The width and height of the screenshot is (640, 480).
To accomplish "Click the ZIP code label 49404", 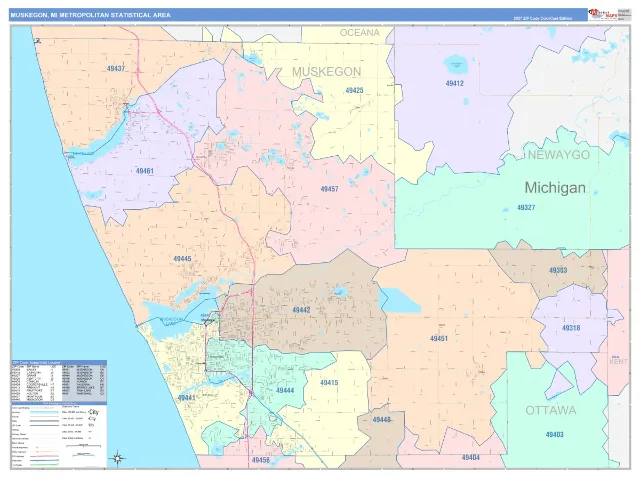I will click(x=471, y=458).
